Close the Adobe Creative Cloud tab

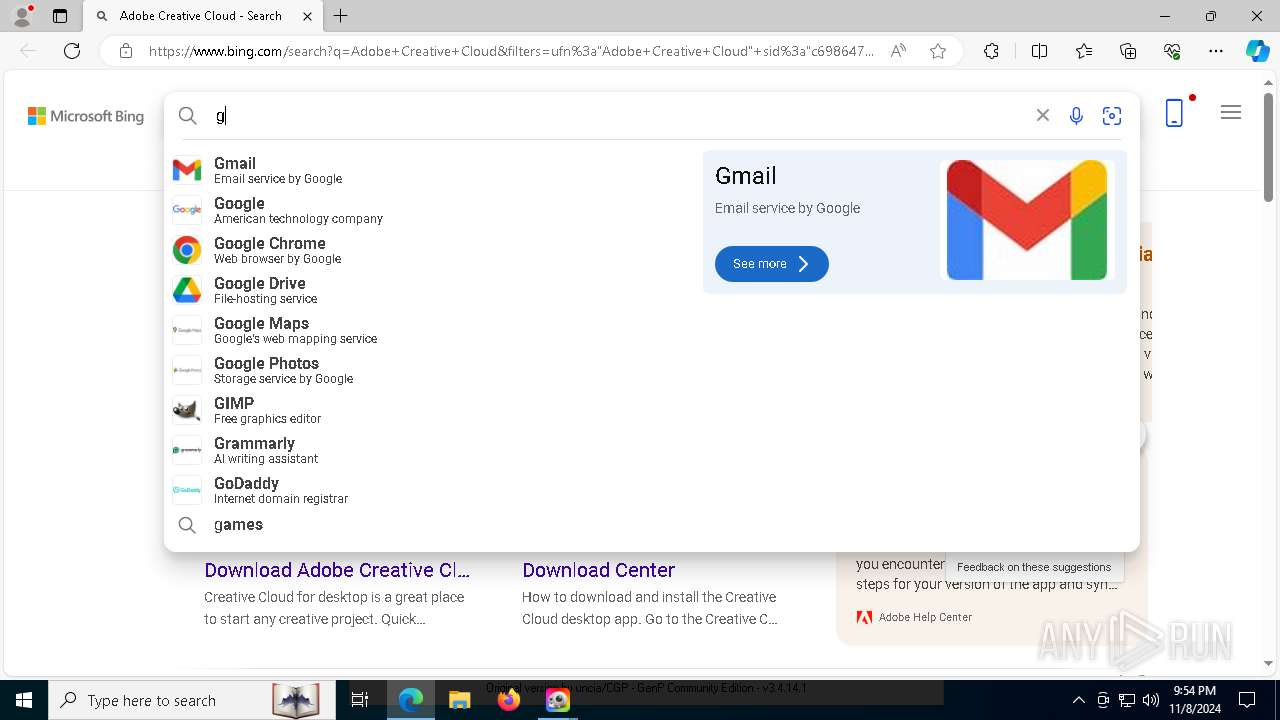[x=308, y=16]
